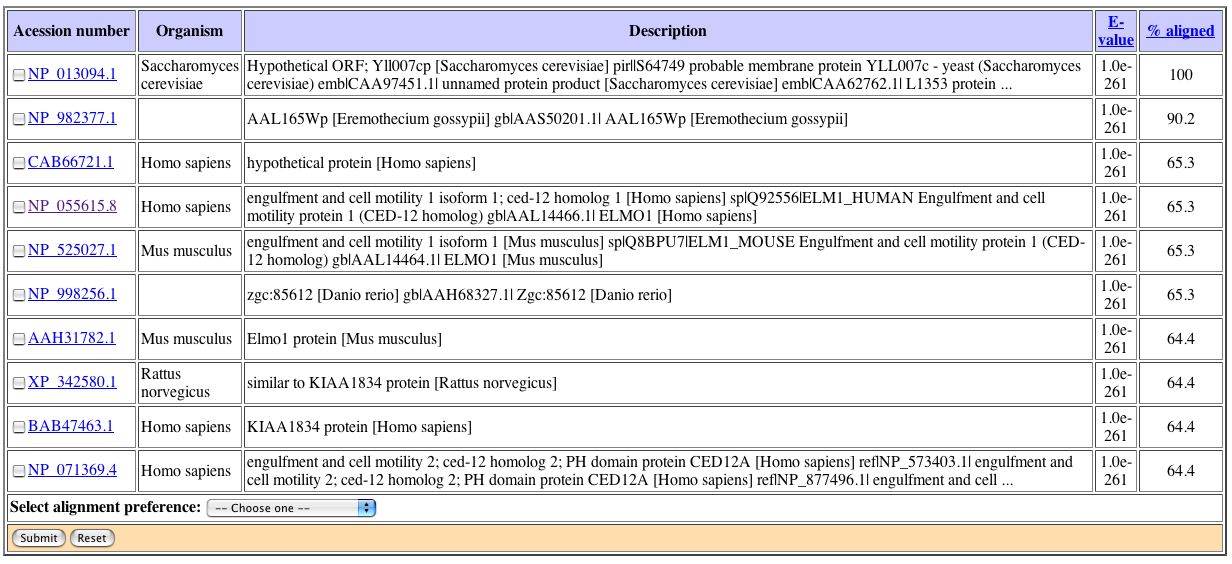Sort by the E-value column header
The height and width of the screenshot is (564, 1232).
(1116, 31)
